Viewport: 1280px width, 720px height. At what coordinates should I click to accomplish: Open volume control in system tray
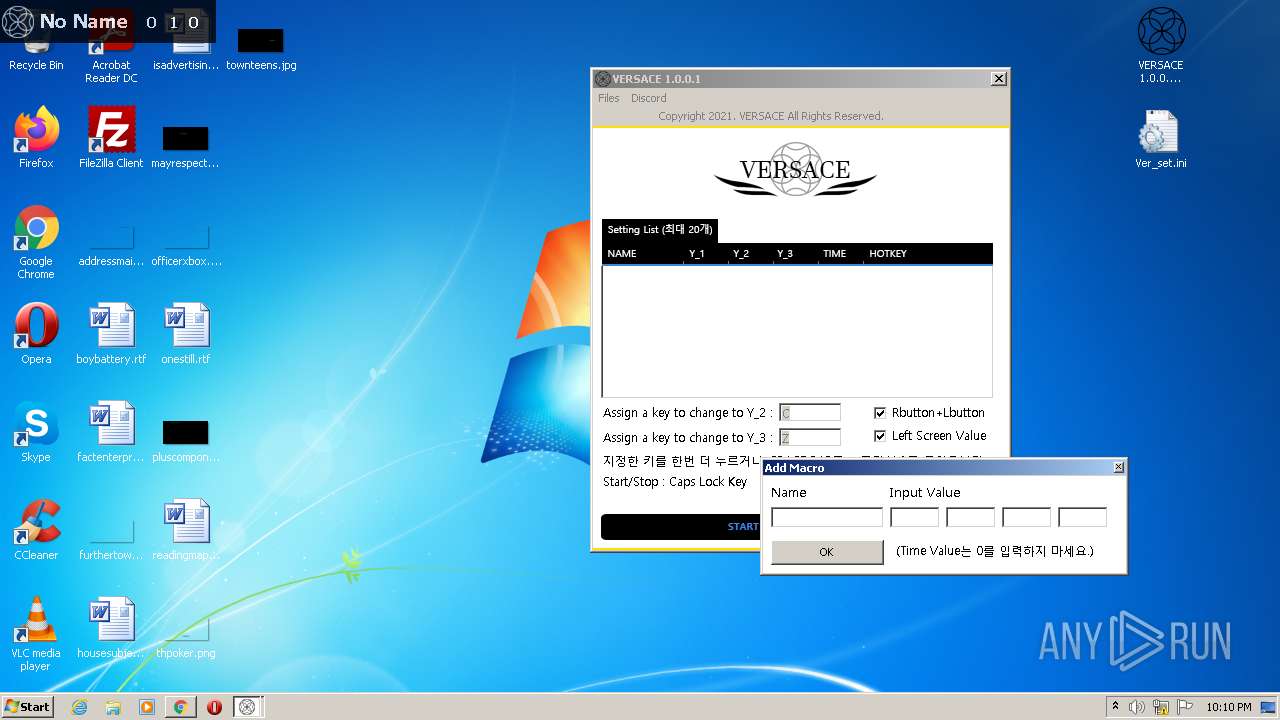pos(1137,707)
